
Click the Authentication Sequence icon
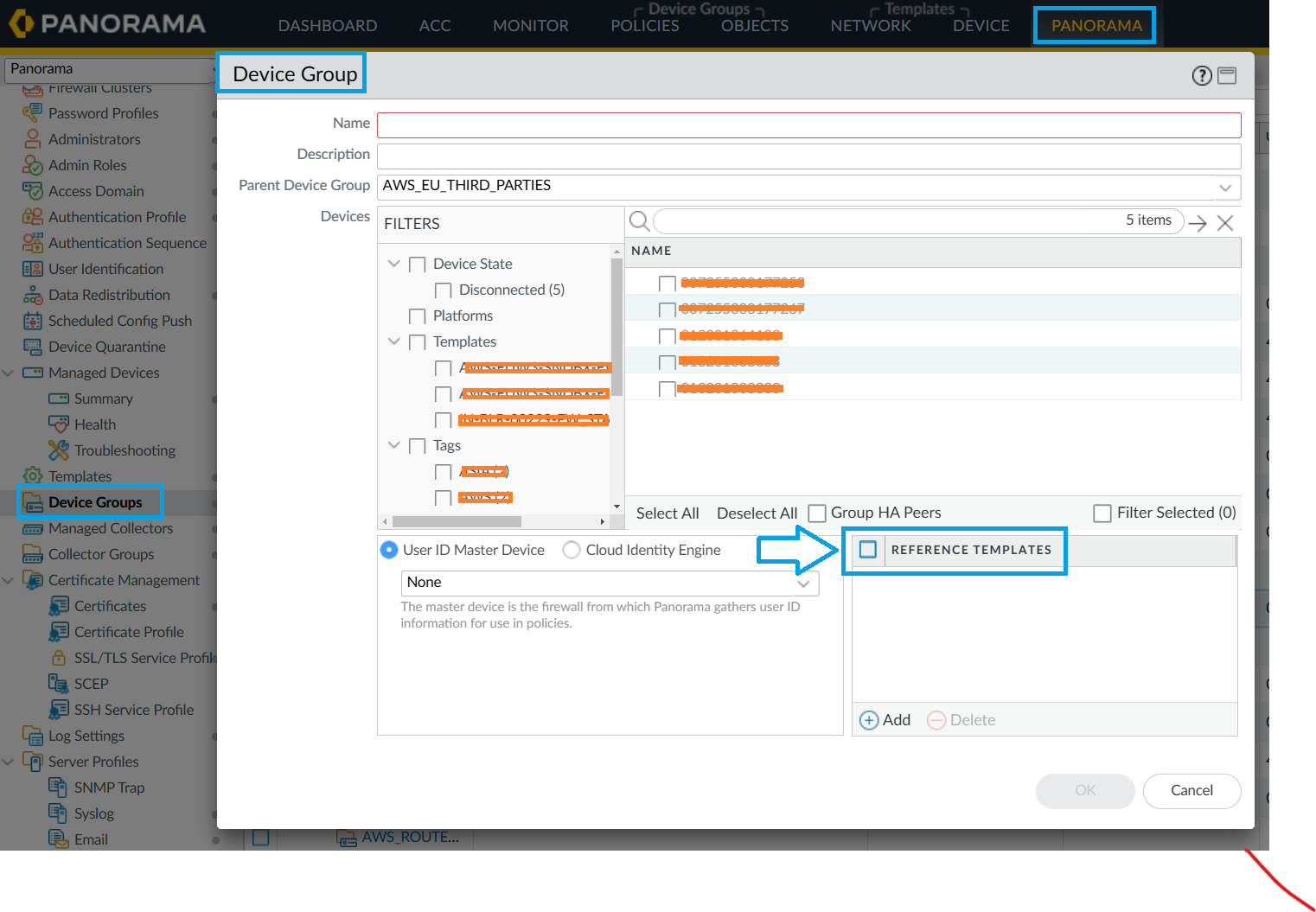pyautogui.click(x=32, y=242)
